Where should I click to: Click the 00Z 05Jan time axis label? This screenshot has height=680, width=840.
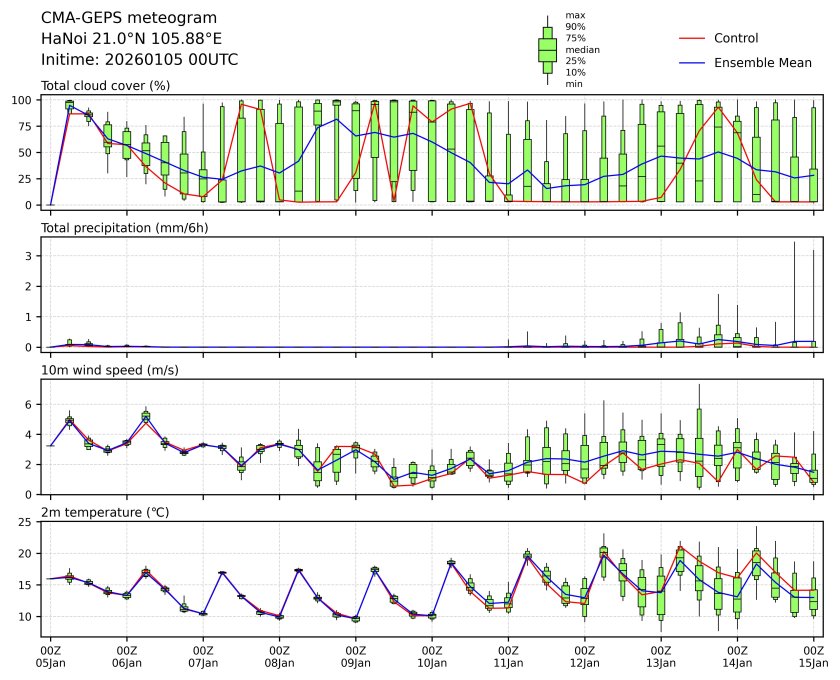click(x=50, y=655)
